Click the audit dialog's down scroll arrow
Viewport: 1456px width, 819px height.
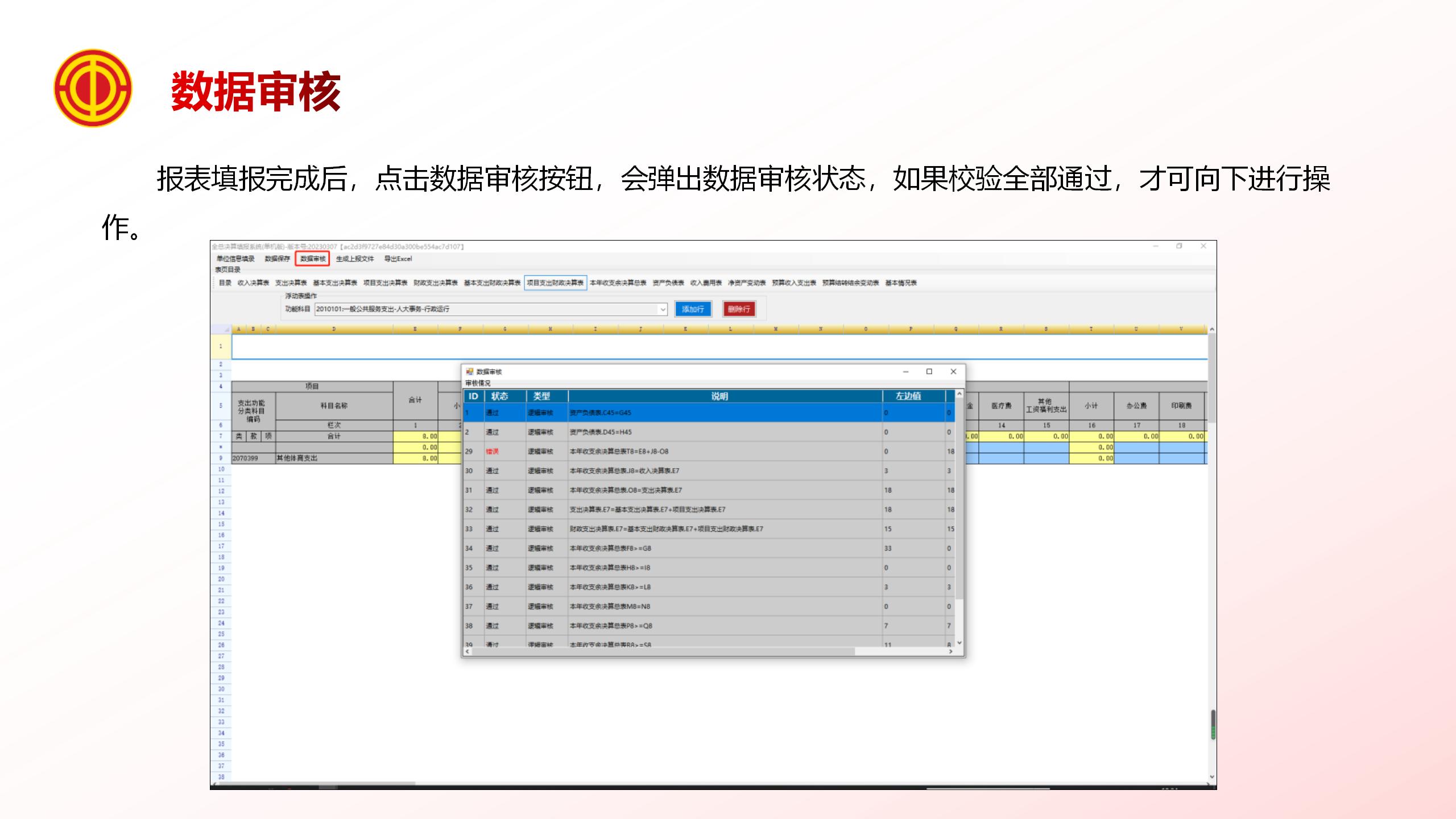(959, 643)
